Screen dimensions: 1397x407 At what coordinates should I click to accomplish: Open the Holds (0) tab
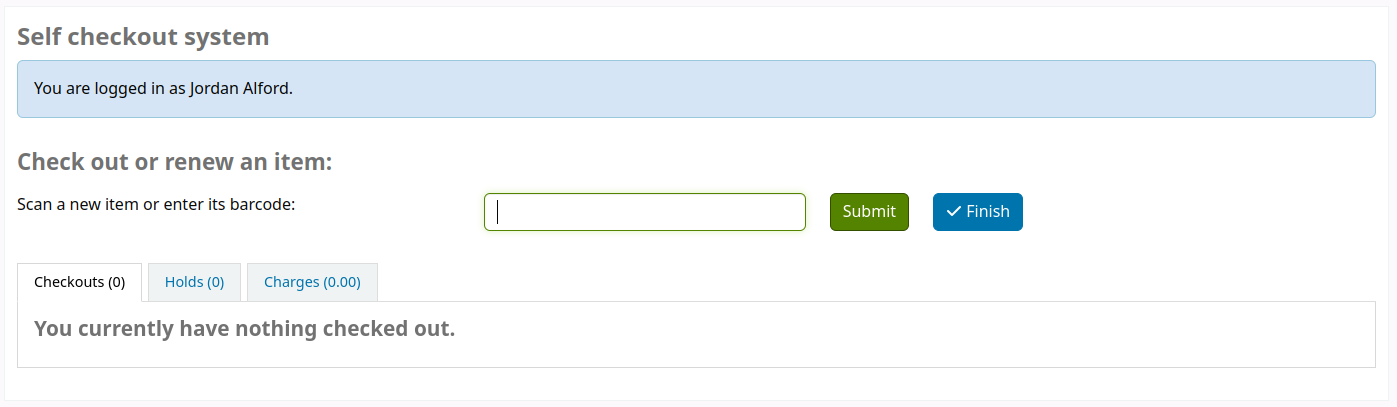click(x=194, y=282)
